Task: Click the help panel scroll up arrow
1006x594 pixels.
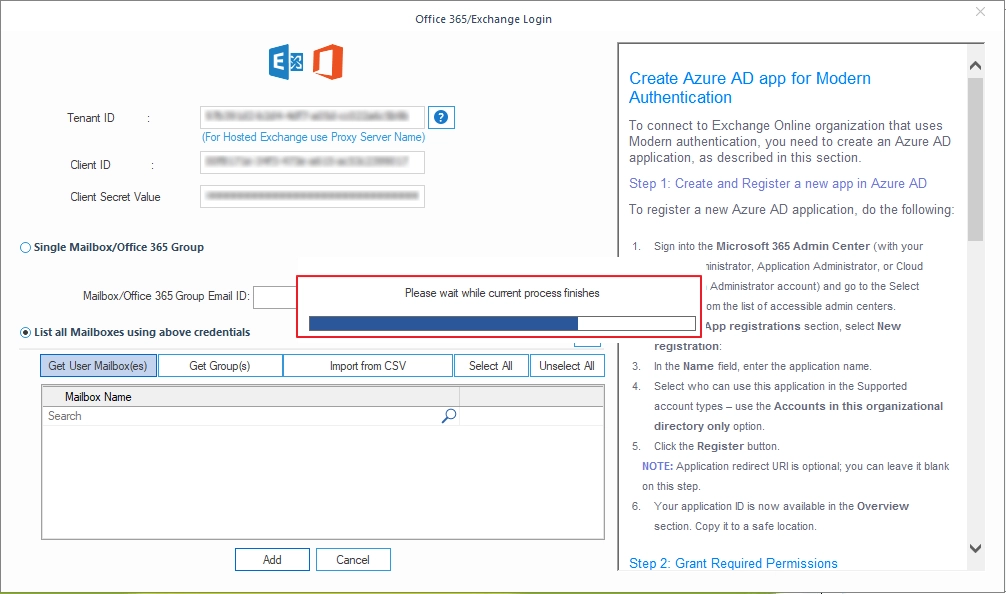Action: (975, 65)
